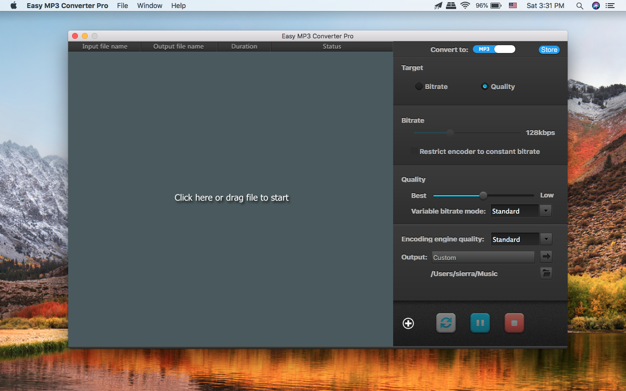Click the Output file name column header
This screenshot has height=391, width=626.
pos(178,46)
